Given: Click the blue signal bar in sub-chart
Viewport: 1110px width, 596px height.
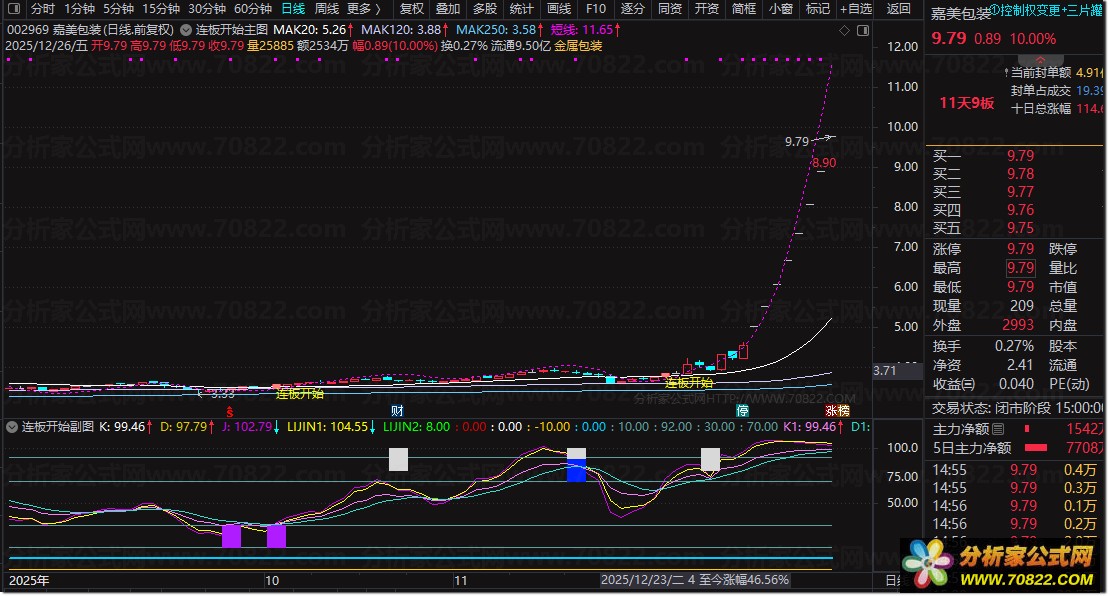Looking at the screenshot, I should click(x=576, y=471).
